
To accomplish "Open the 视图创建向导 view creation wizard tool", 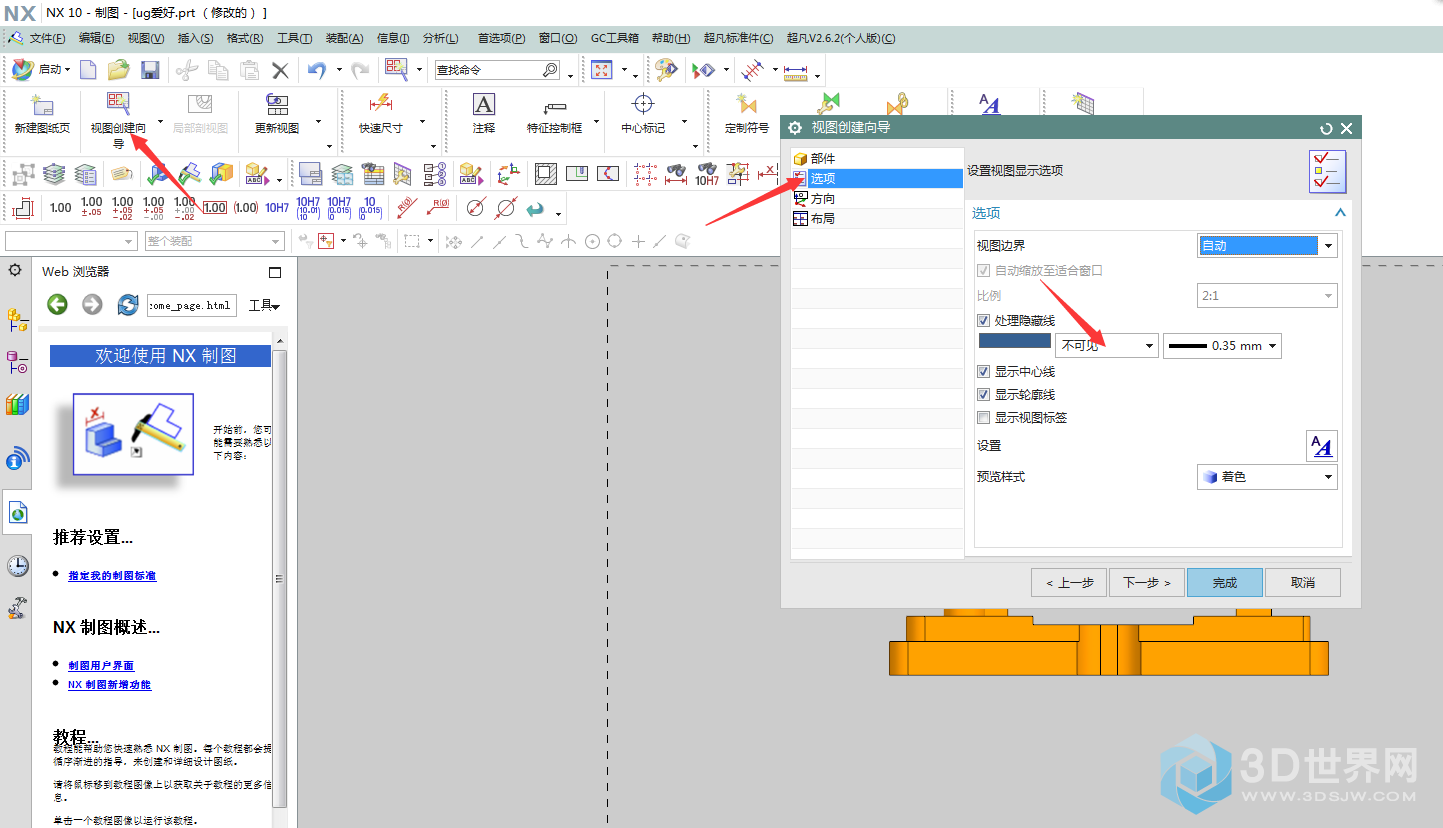I will (x=118, y=120).
